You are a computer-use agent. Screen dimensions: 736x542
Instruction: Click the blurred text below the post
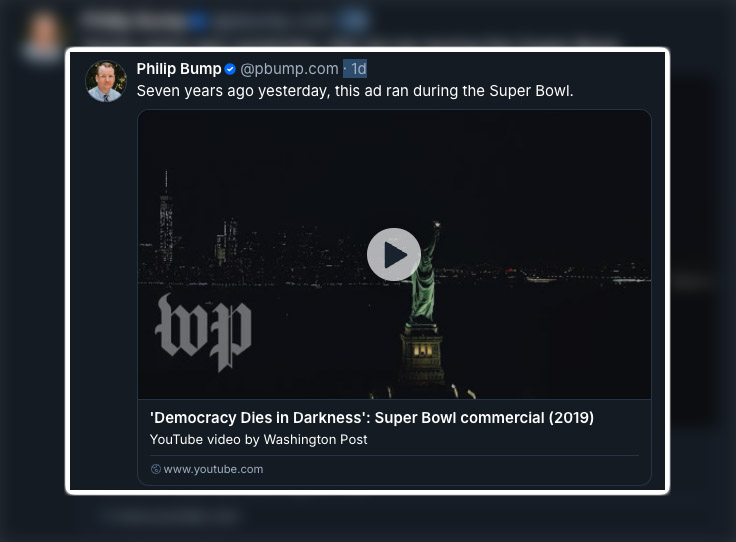[170, 516]
